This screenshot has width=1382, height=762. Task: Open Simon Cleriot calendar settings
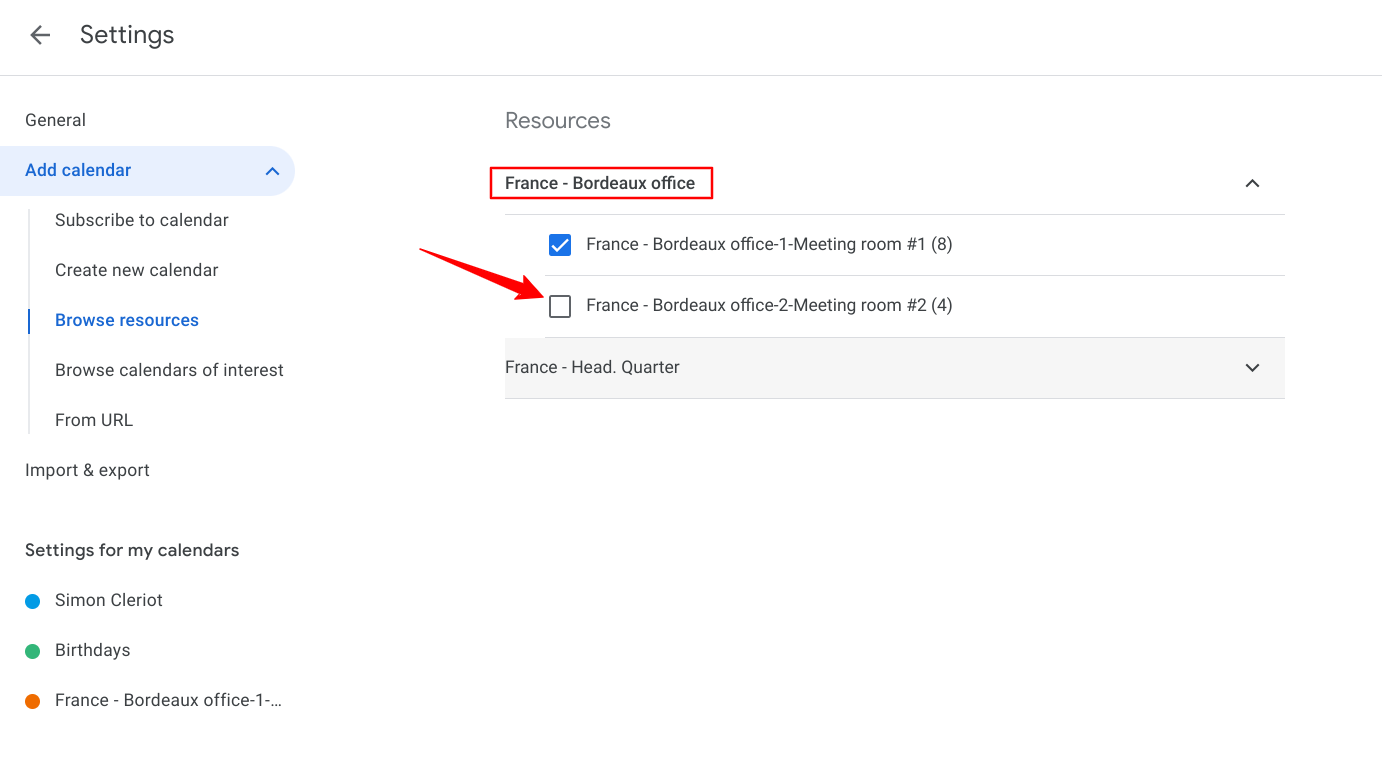click(x=109, y=600)
